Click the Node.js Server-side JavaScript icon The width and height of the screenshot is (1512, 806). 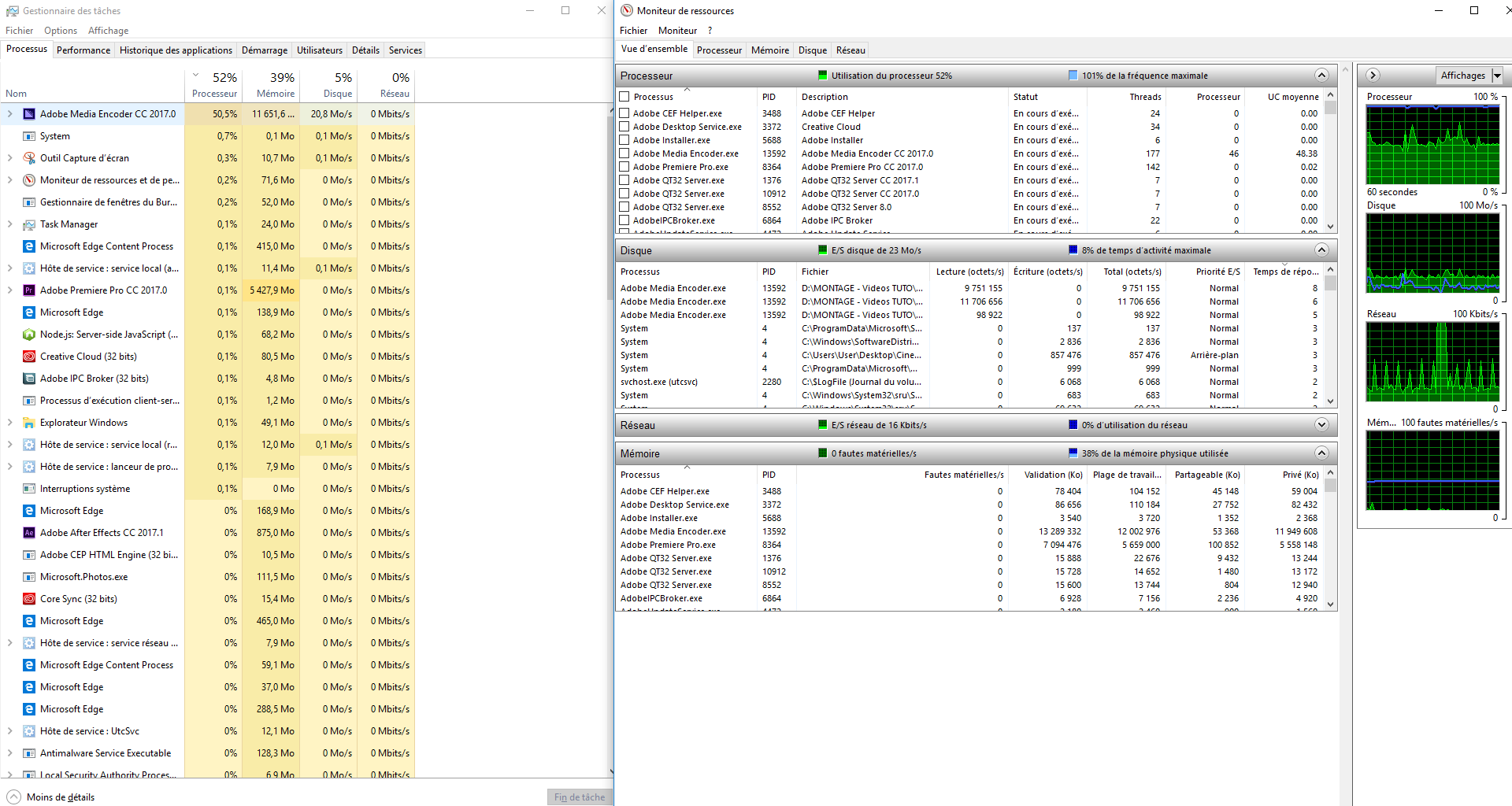[x=29, y=335]
